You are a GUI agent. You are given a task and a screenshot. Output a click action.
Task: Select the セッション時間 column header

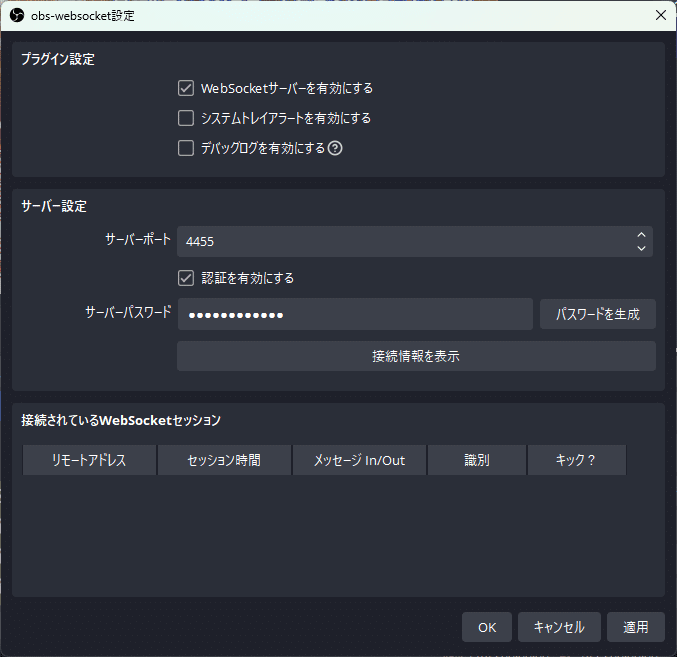(225, 460)
